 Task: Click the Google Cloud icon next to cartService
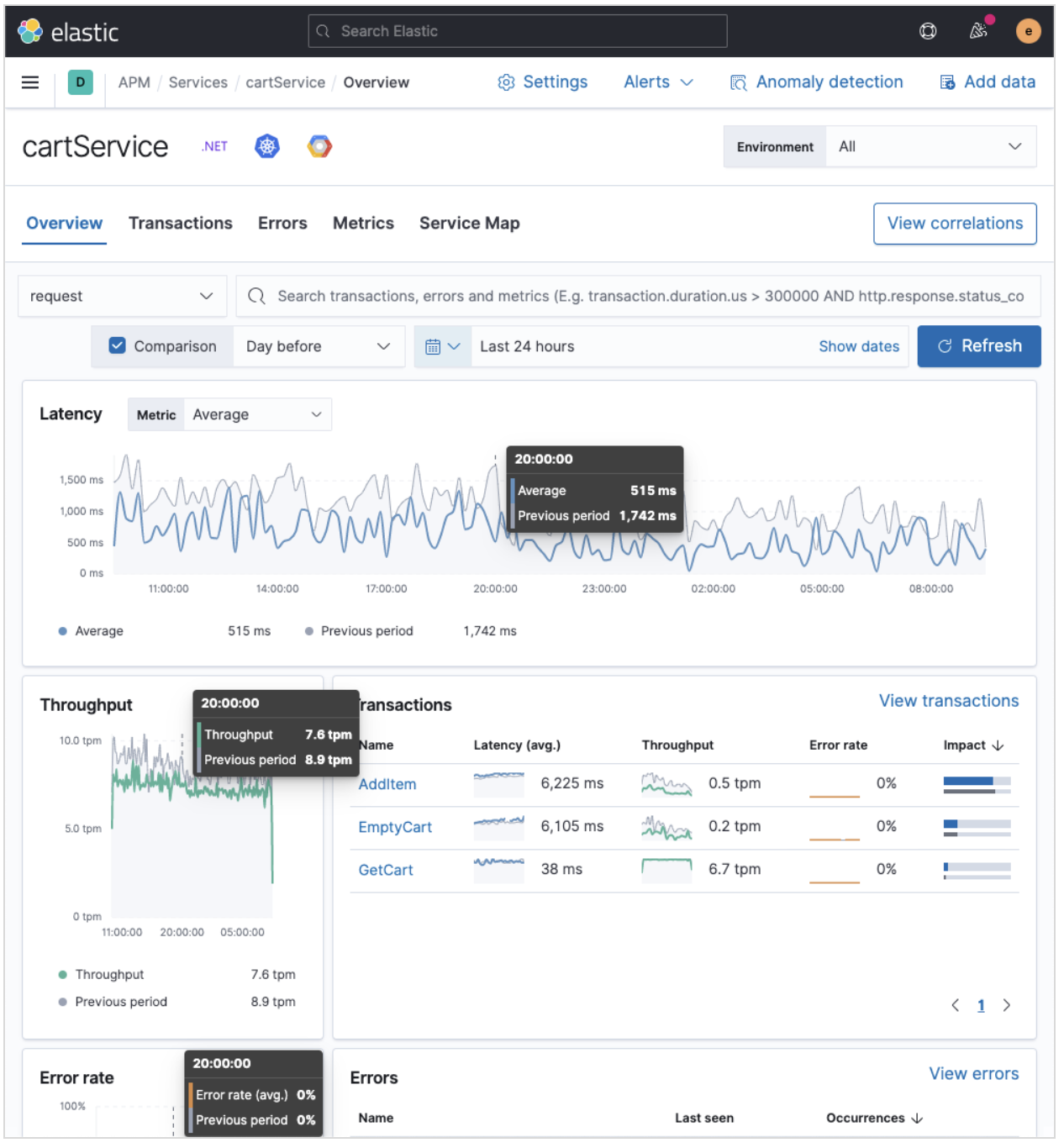pos(319,145)
